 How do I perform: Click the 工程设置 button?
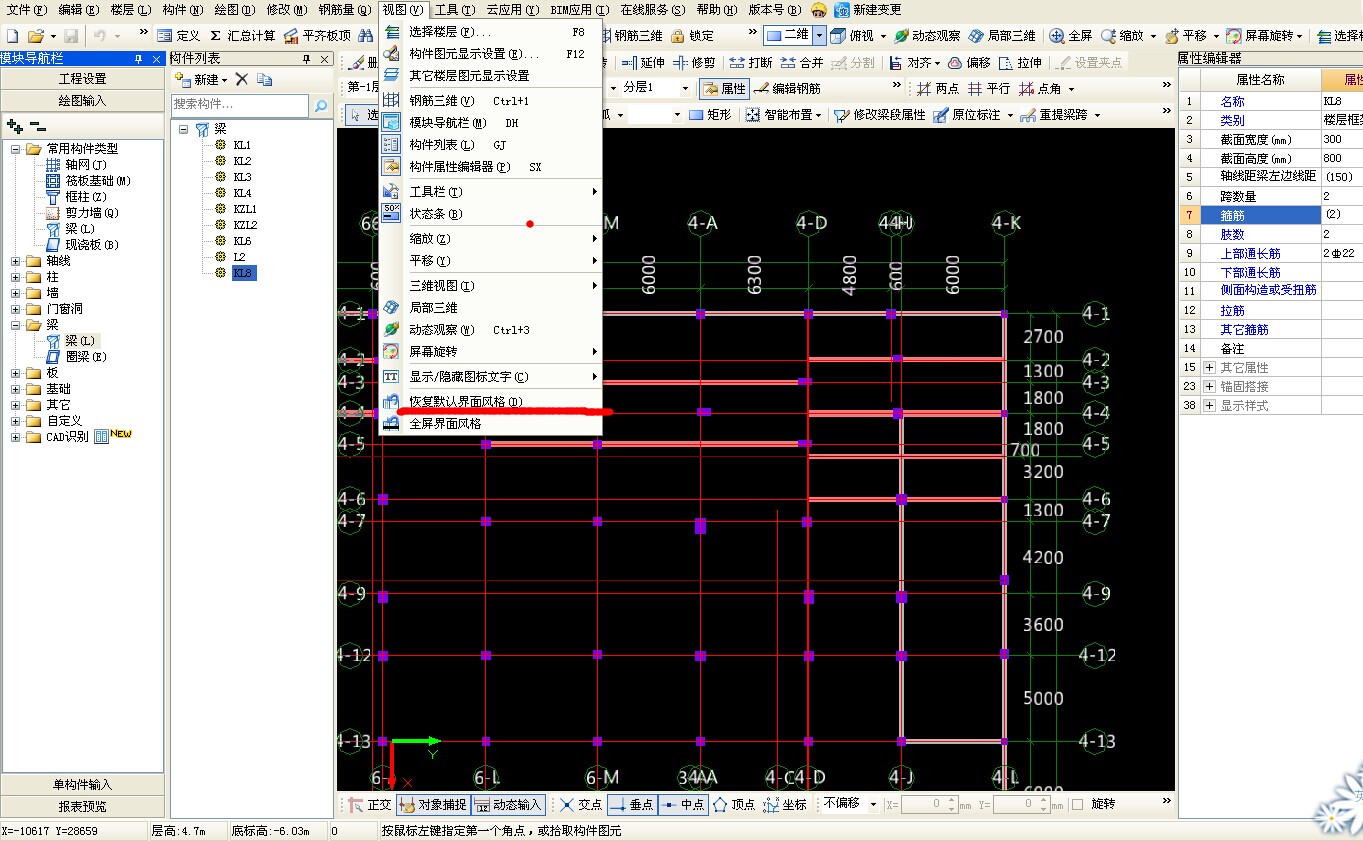pos(83,79)
